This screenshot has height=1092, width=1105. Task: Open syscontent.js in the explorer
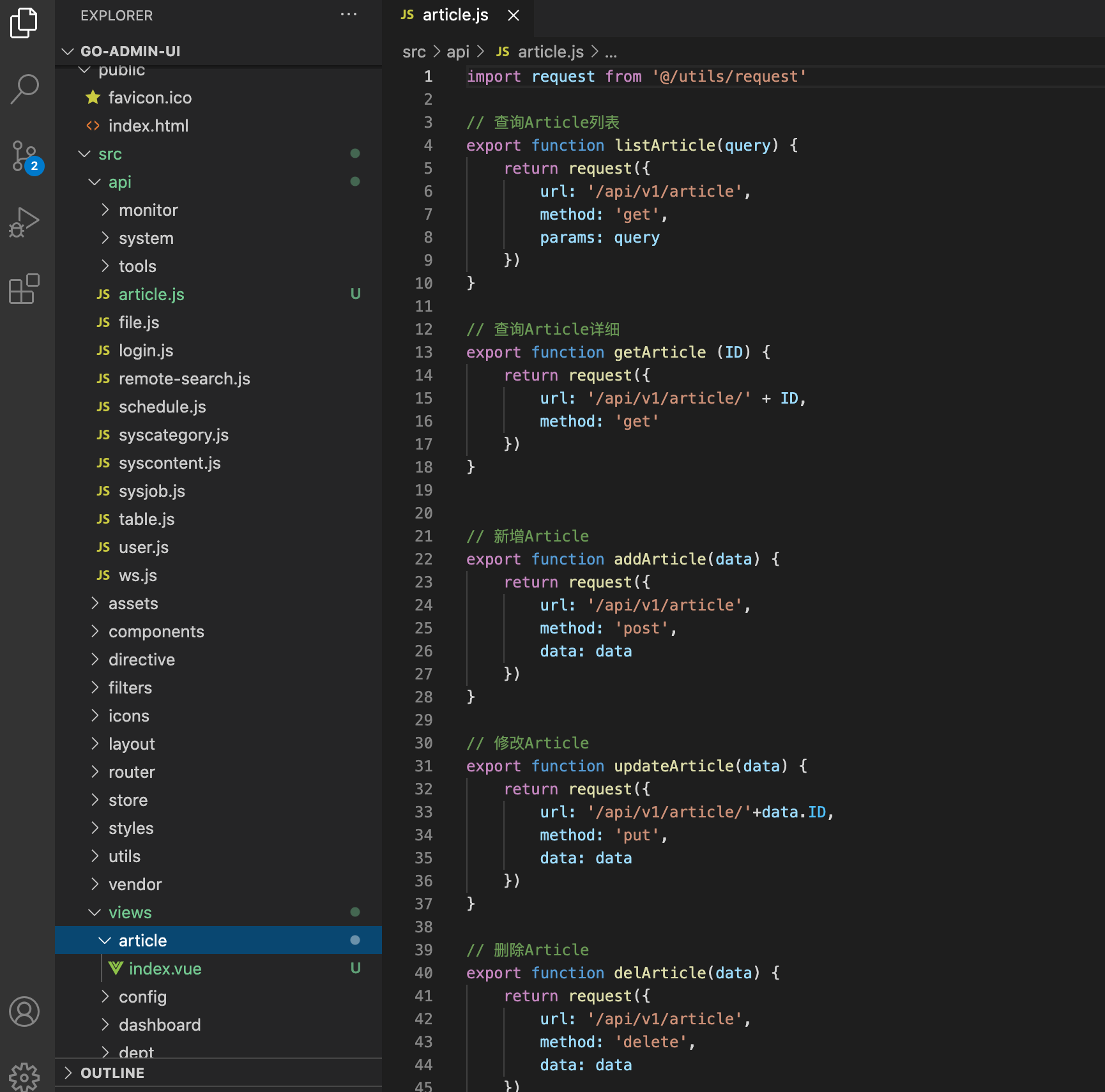[x=218, y=463]
